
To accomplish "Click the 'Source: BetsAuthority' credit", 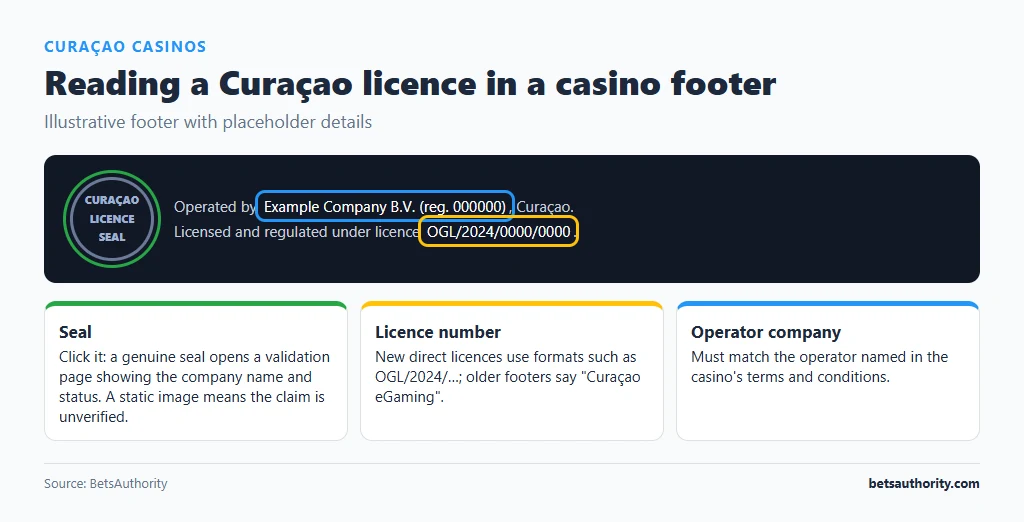I will pos(106,484).
